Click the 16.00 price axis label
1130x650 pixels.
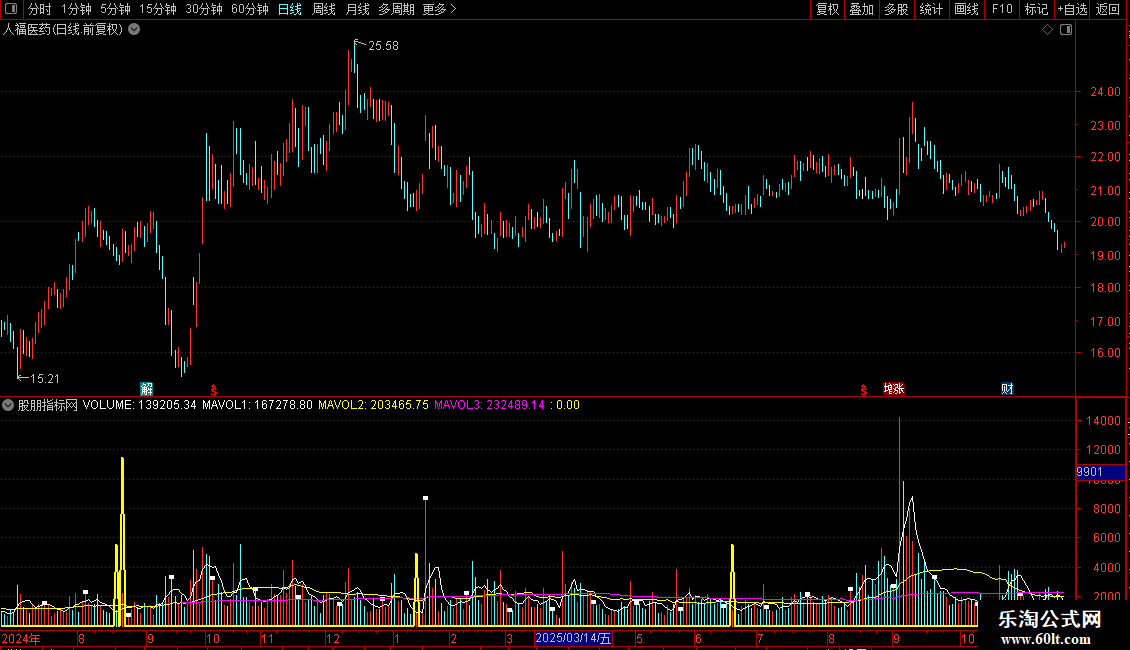pyautogui.click(x=1105, y=353)
